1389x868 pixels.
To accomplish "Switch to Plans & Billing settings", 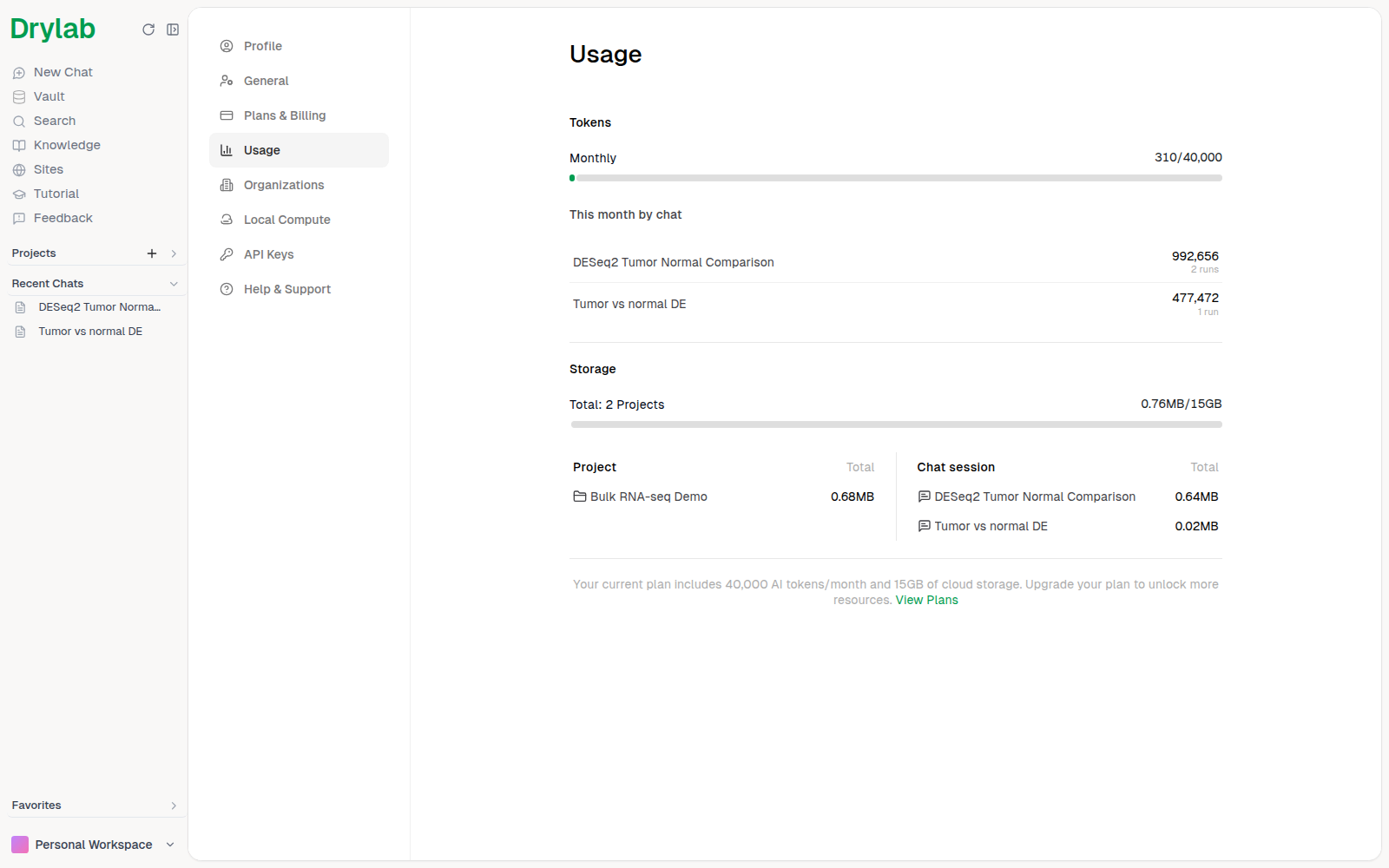I will (299, 115).
